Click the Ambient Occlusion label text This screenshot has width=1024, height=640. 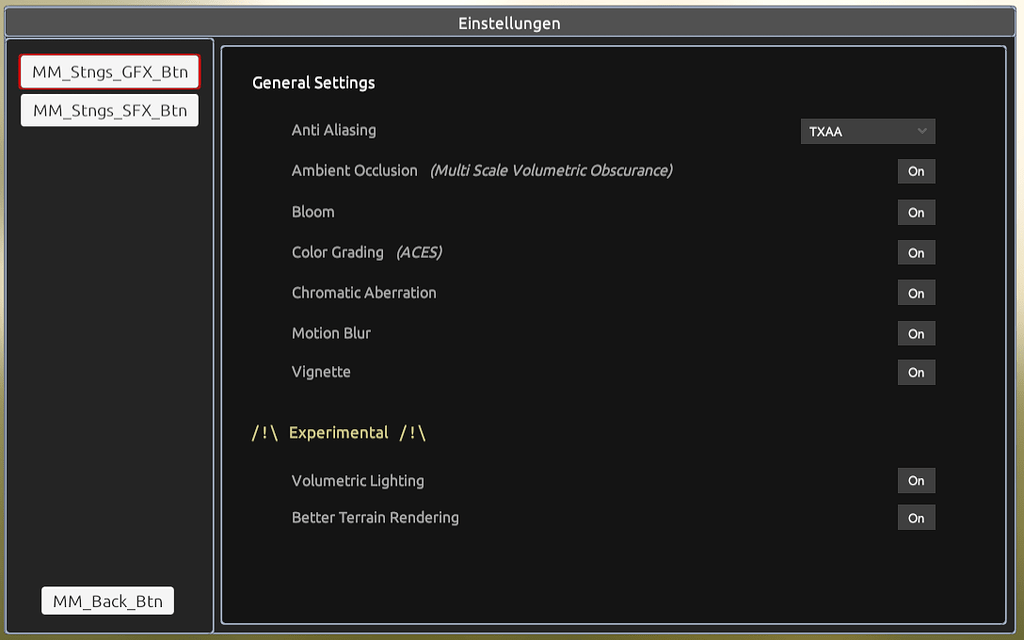click(x=354, y=170)
